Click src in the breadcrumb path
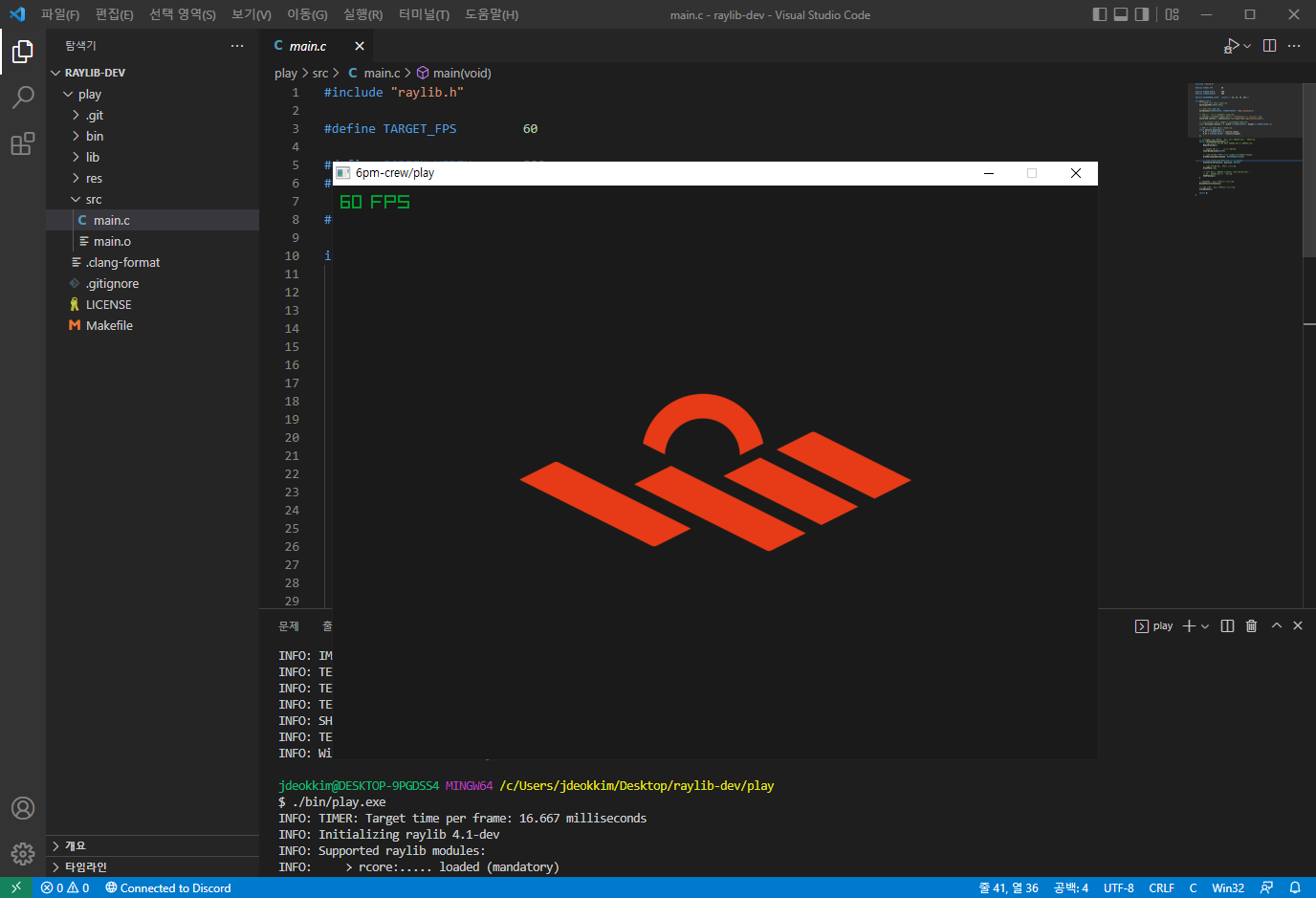 coord(320,73)
